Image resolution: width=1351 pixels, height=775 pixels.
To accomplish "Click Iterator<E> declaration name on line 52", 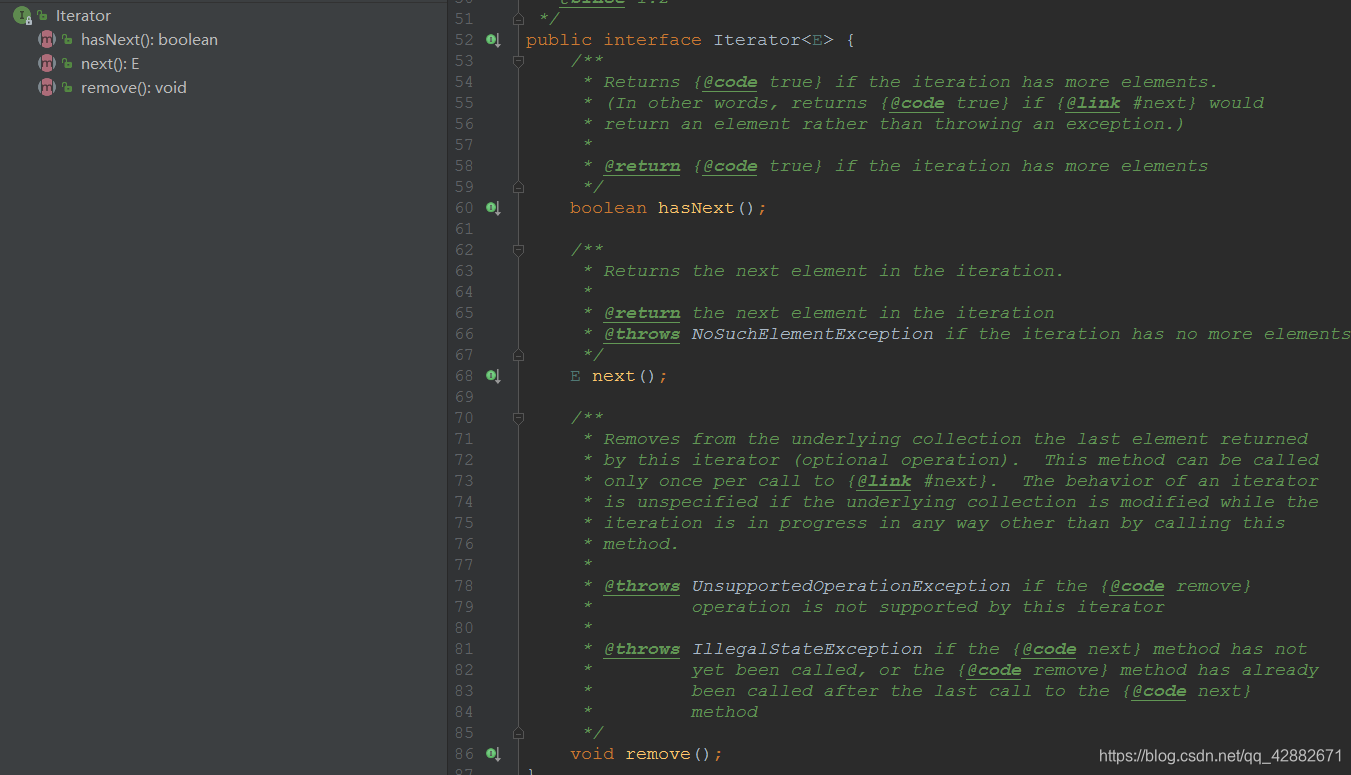I will [773, 40].
